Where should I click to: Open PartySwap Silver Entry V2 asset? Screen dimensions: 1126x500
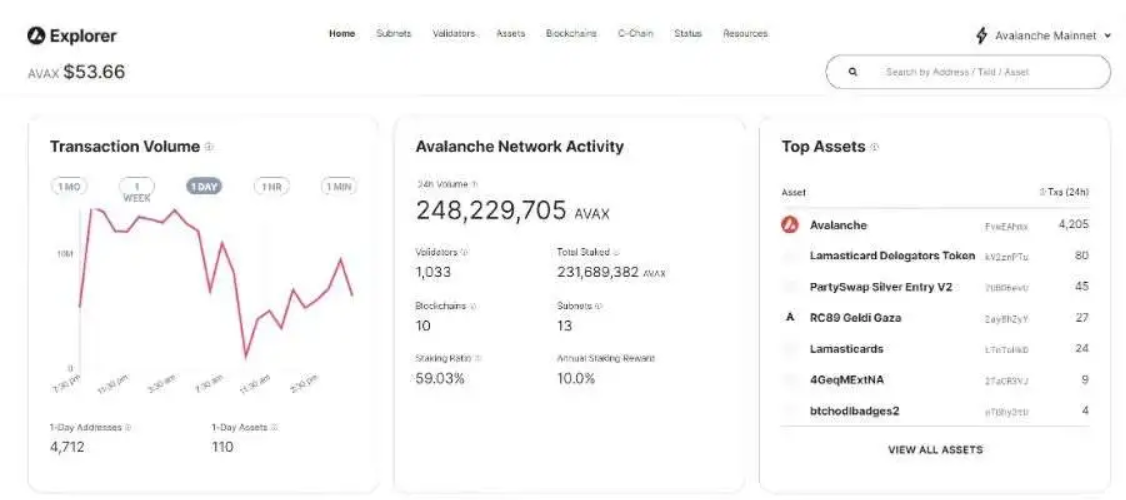[x=880, y=287]
